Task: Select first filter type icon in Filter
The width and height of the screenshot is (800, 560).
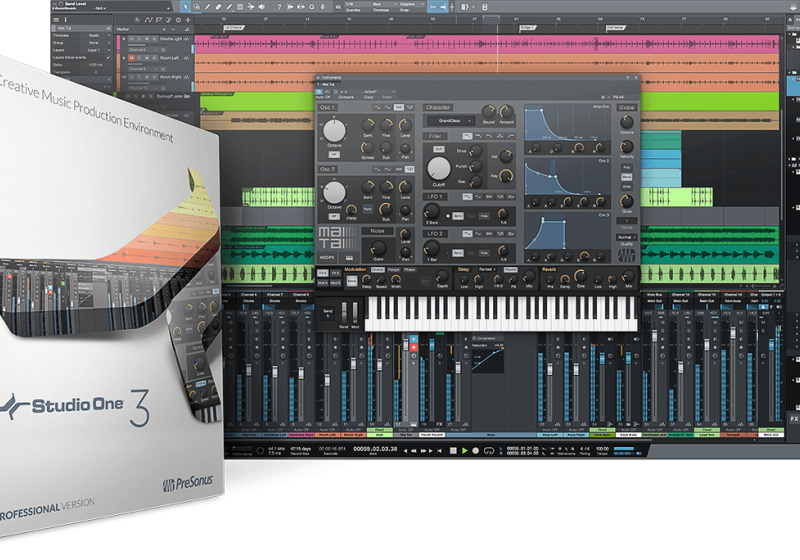Action: coord(467,136)
